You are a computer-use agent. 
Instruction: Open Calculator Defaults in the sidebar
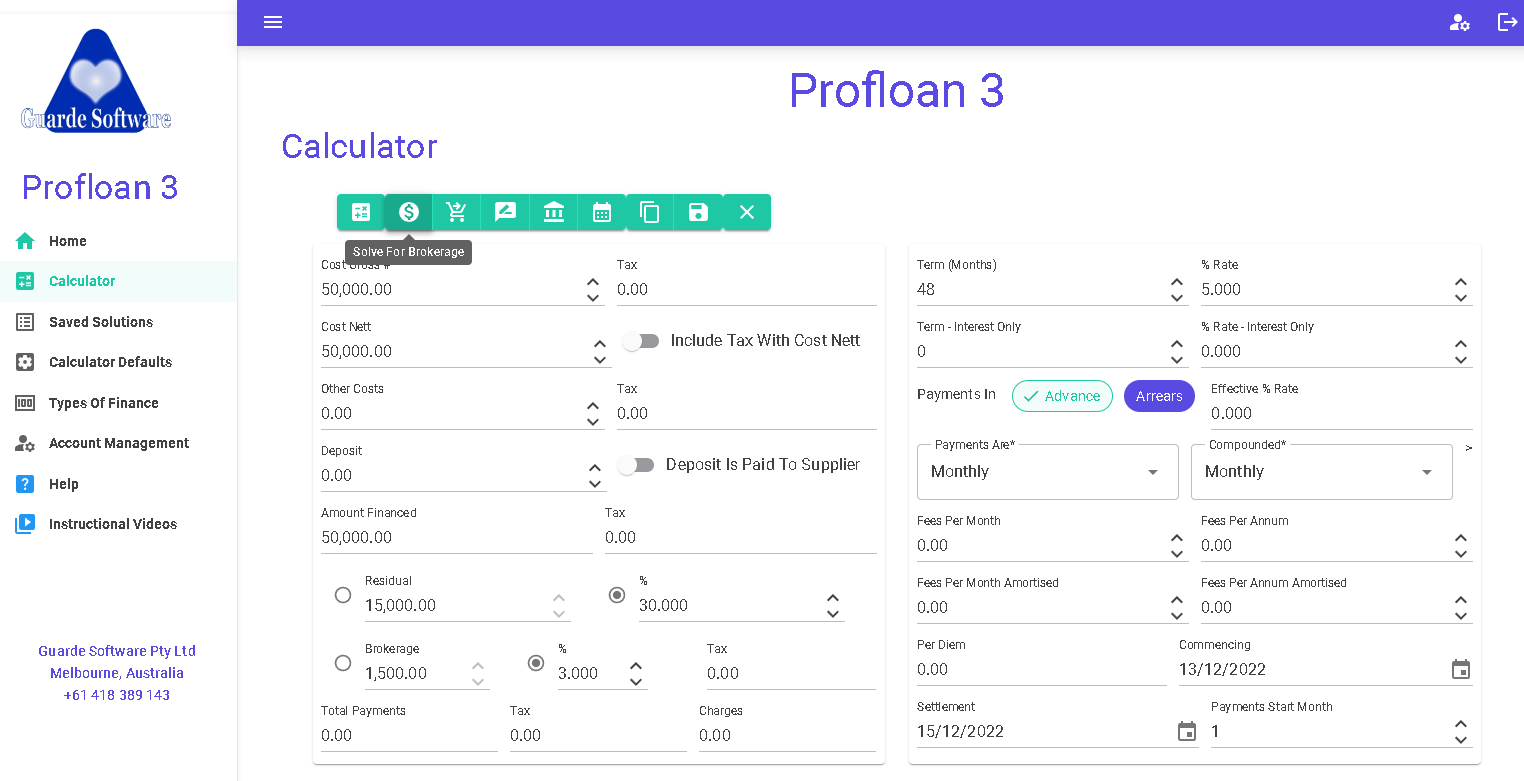[x=118, y=362]
